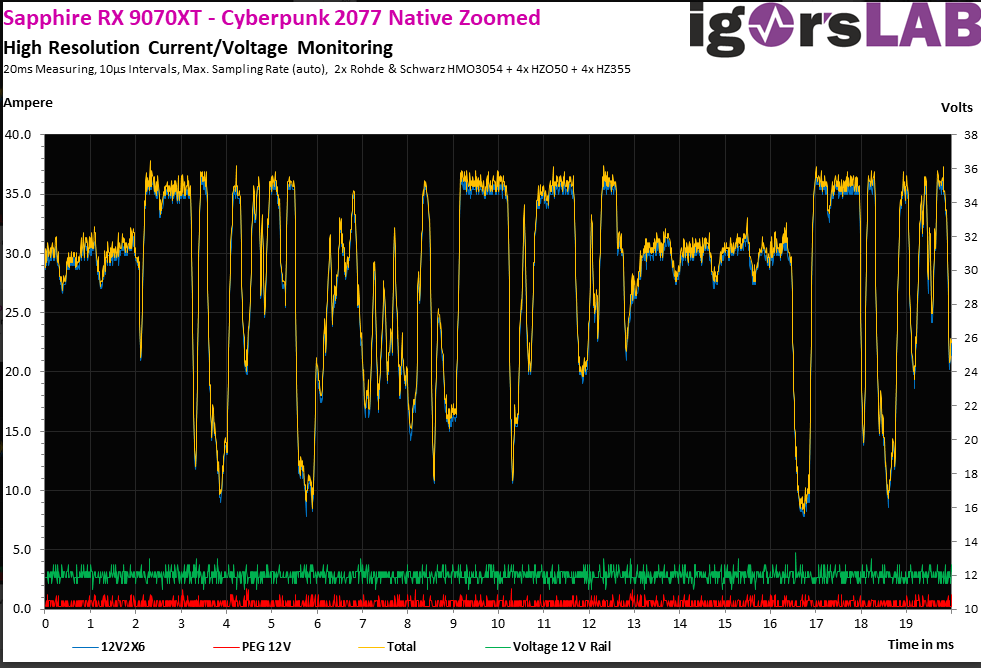Click the red PEG 12V trace at 7 ms

pos(362,604)
